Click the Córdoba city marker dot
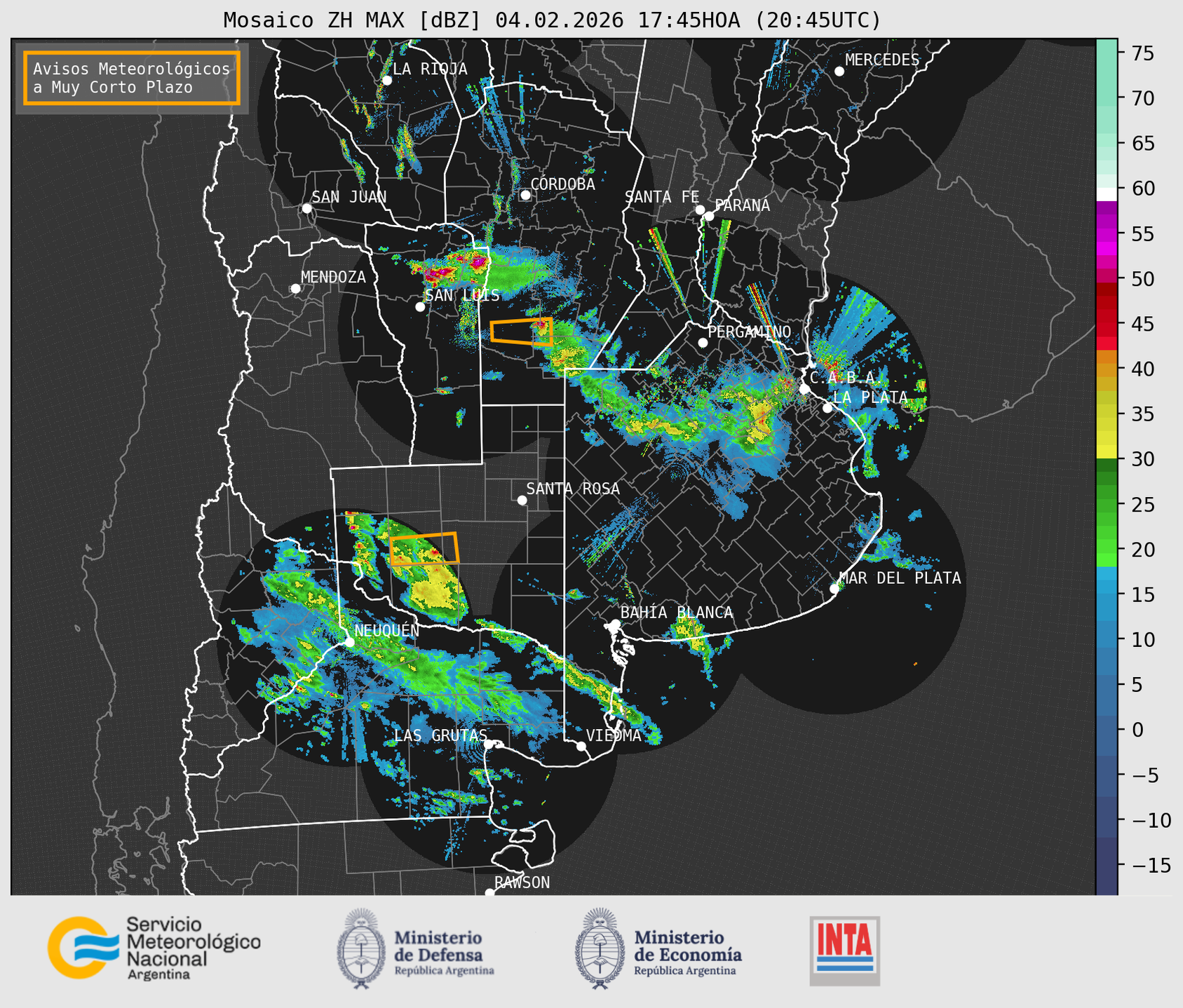The width and height of the screenshot is (1183, 1008). (525, 195)
